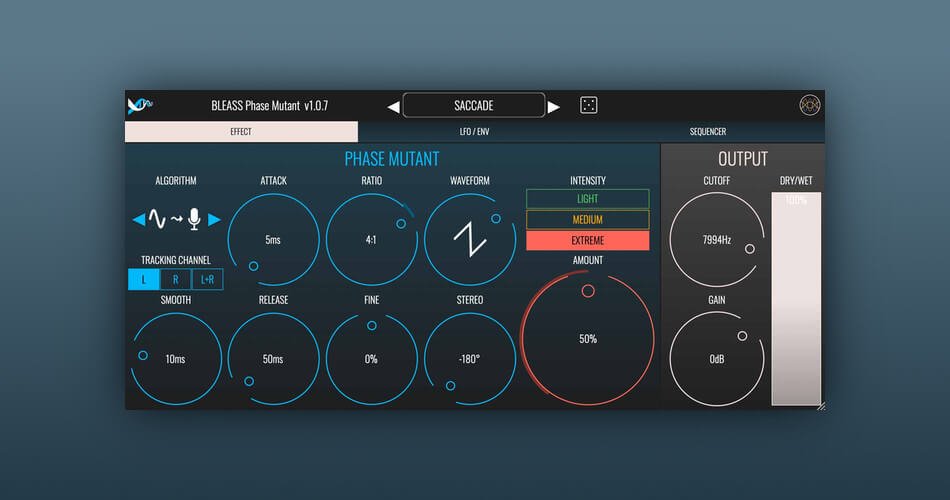Switch to the LFO / ENV tab

tap(474, 132)
